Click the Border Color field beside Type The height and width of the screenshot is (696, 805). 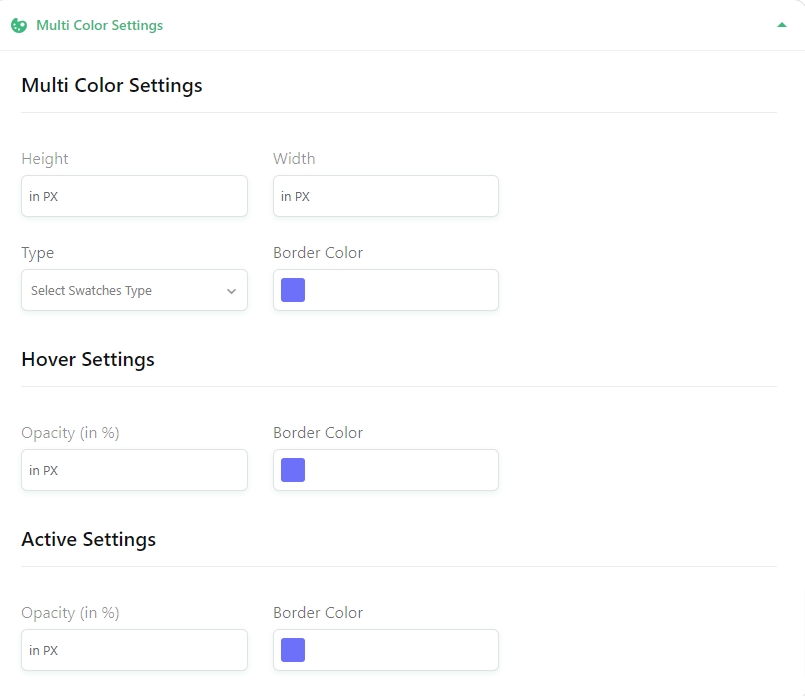pos(386,290)
